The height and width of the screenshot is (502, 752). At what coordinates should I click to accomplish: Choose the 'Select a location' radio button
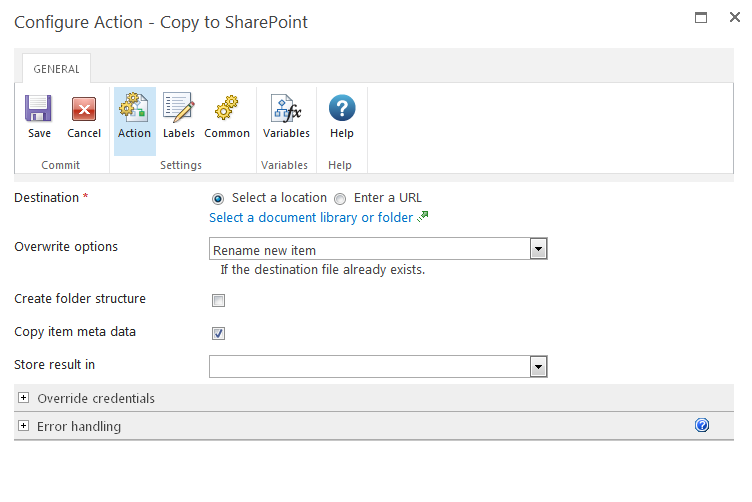(218, 198)
